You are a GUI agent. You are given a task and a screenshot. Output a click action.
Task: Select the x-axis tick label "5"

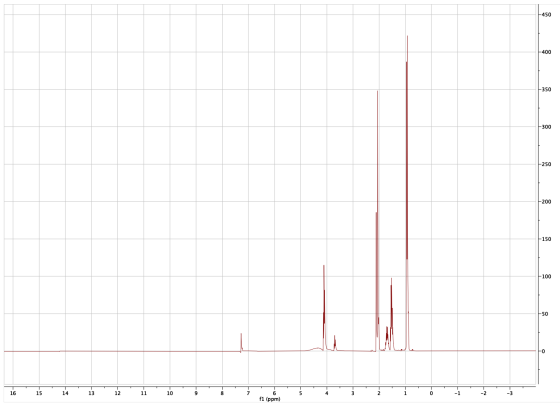tap(300, 393)
